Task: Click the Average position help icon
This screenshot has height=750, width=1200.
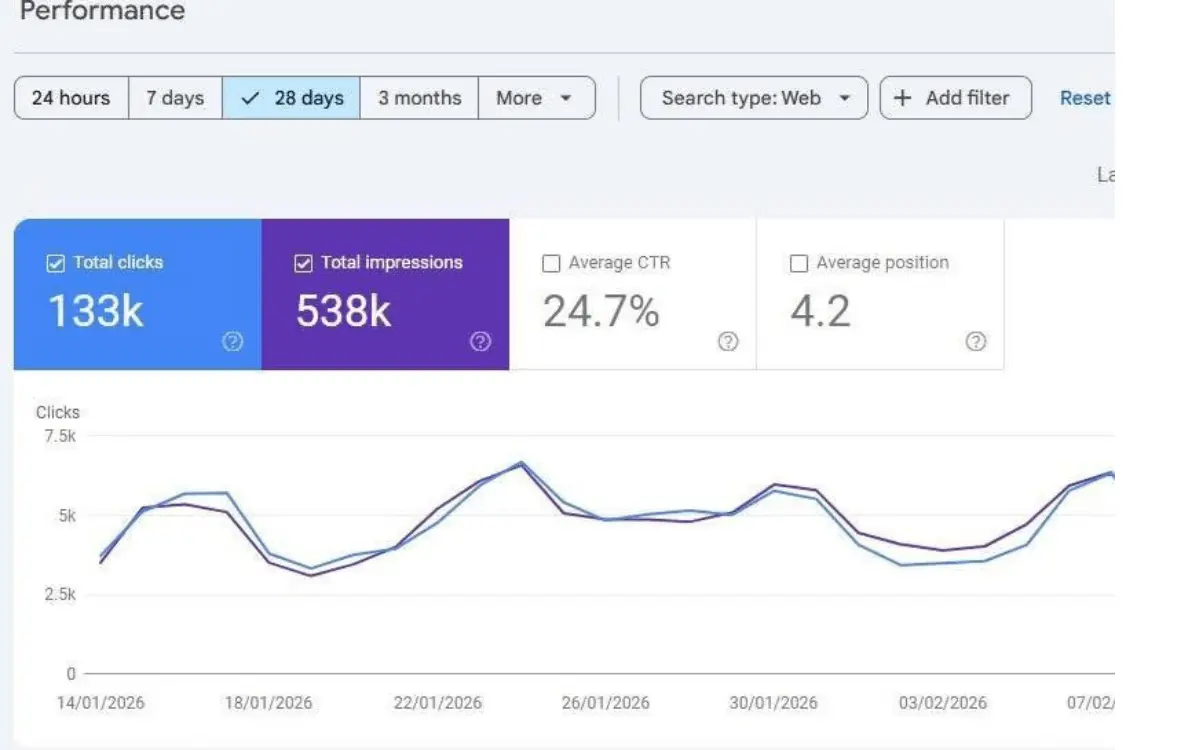Action: click(975, 341)
